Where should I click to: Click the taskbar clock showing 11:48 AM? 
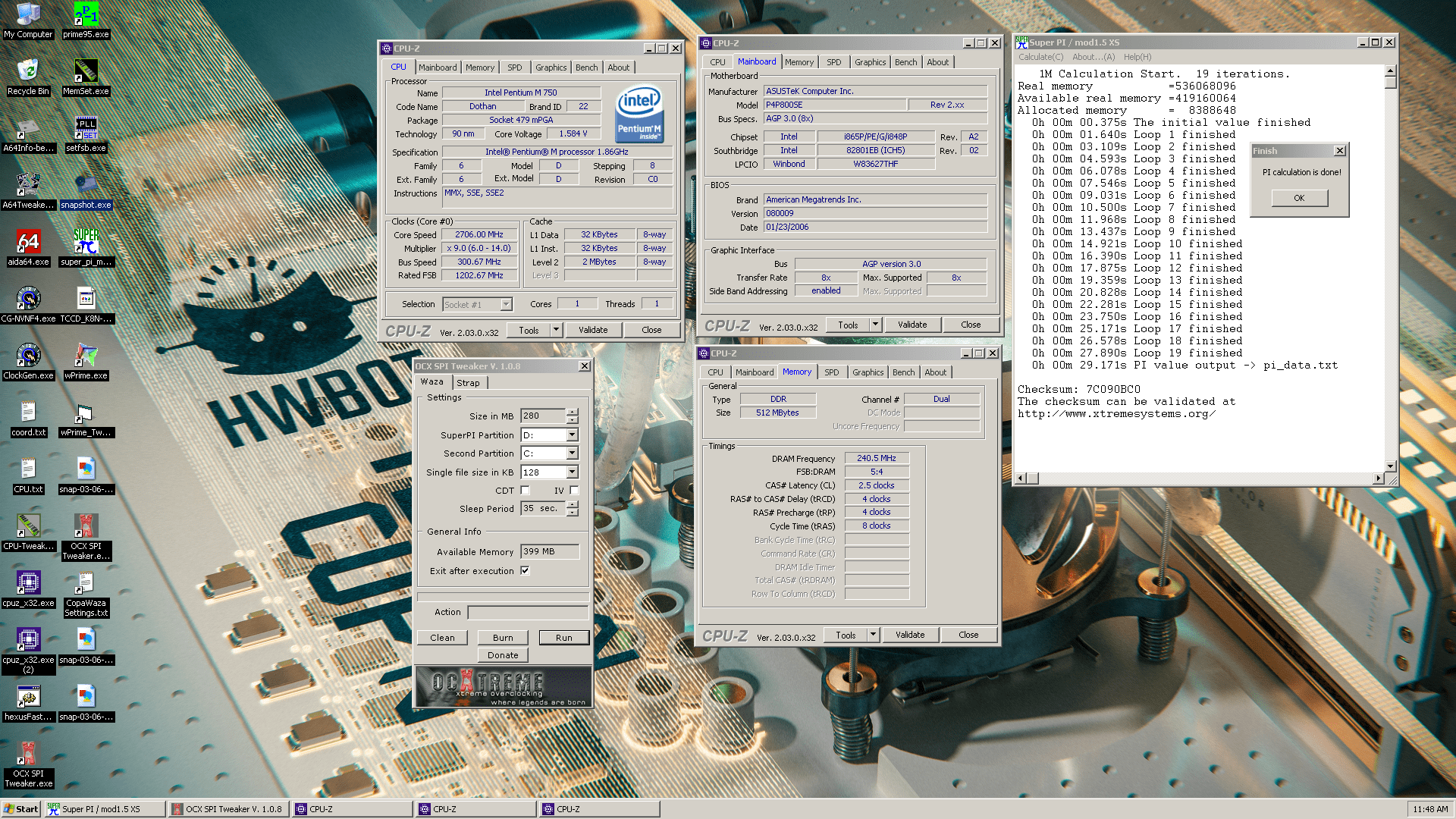tap(1430, 809)
